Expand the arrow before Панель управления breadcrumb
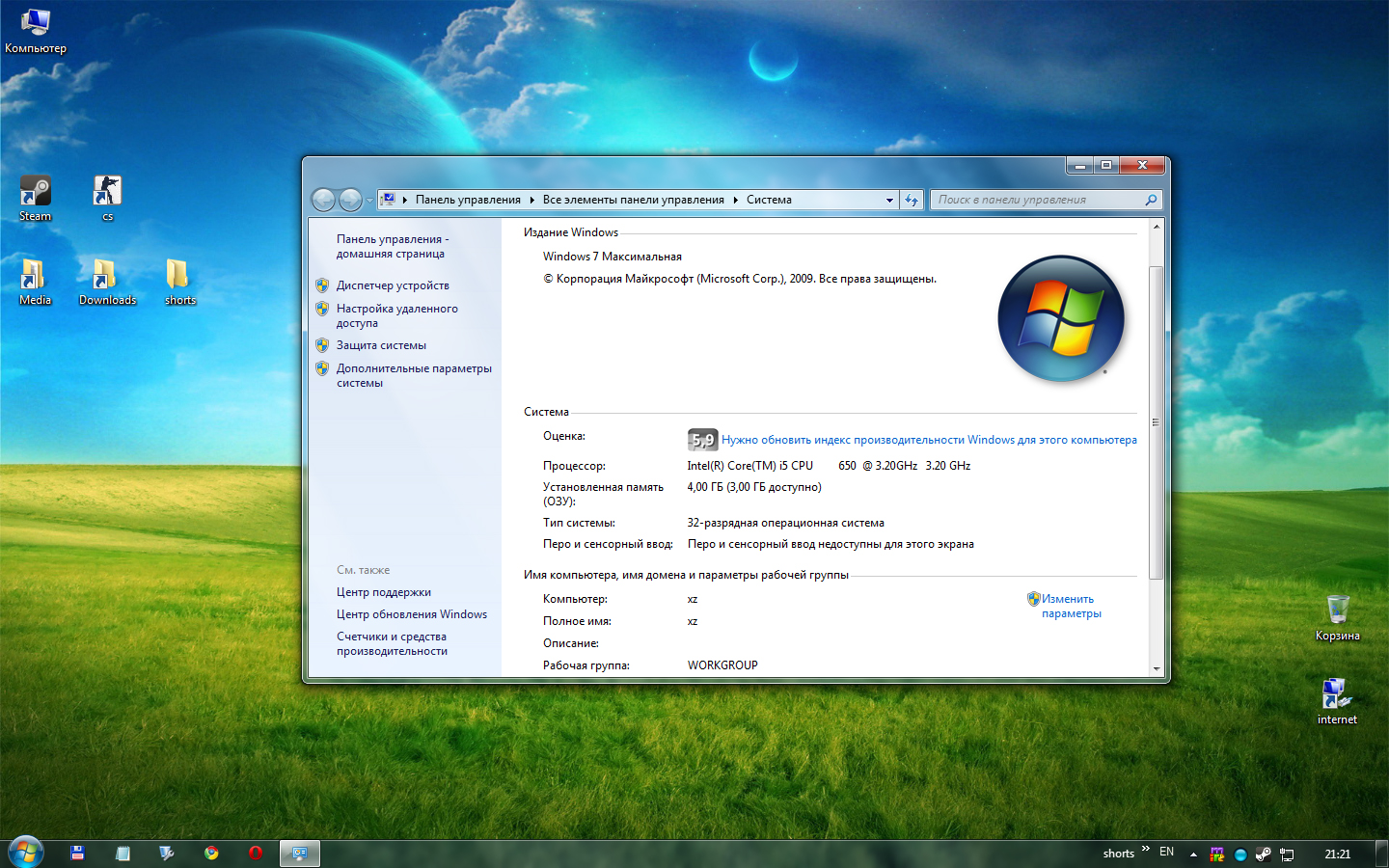 click(405, 200)
